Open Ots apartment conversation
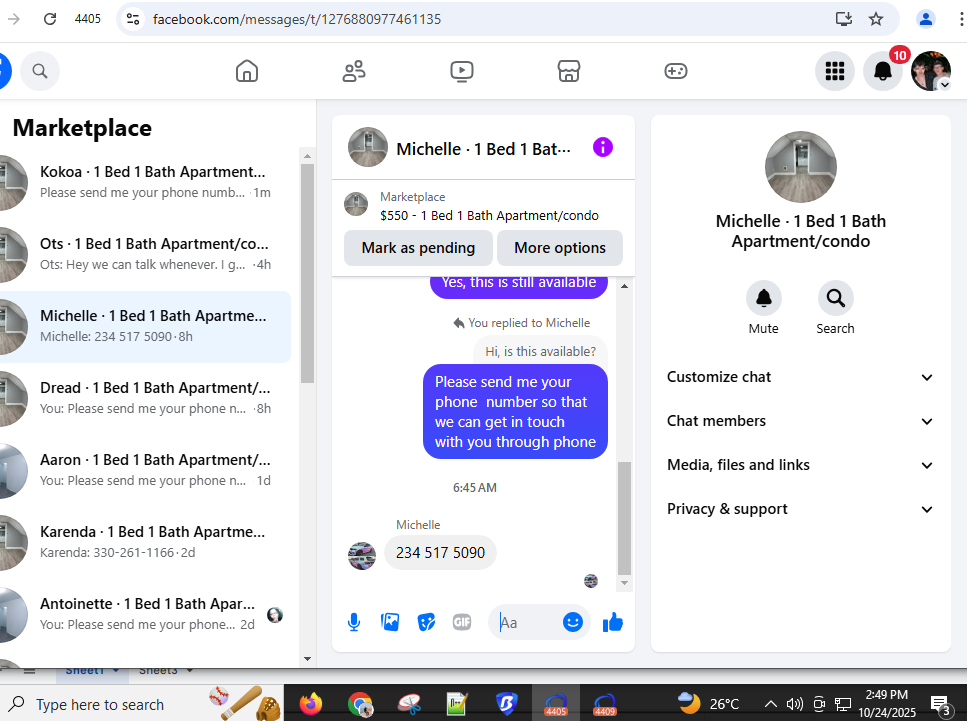The image size is (967, 721). [146, 254]
